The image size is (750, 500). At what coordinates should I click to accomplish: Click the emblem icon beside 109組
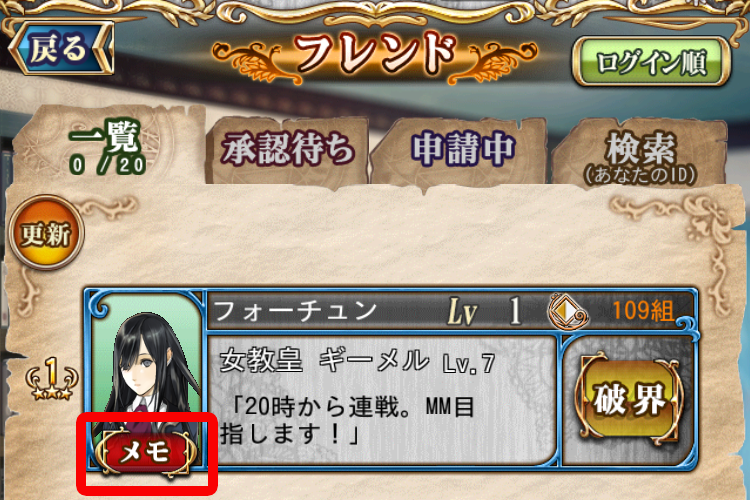(568, 311)
